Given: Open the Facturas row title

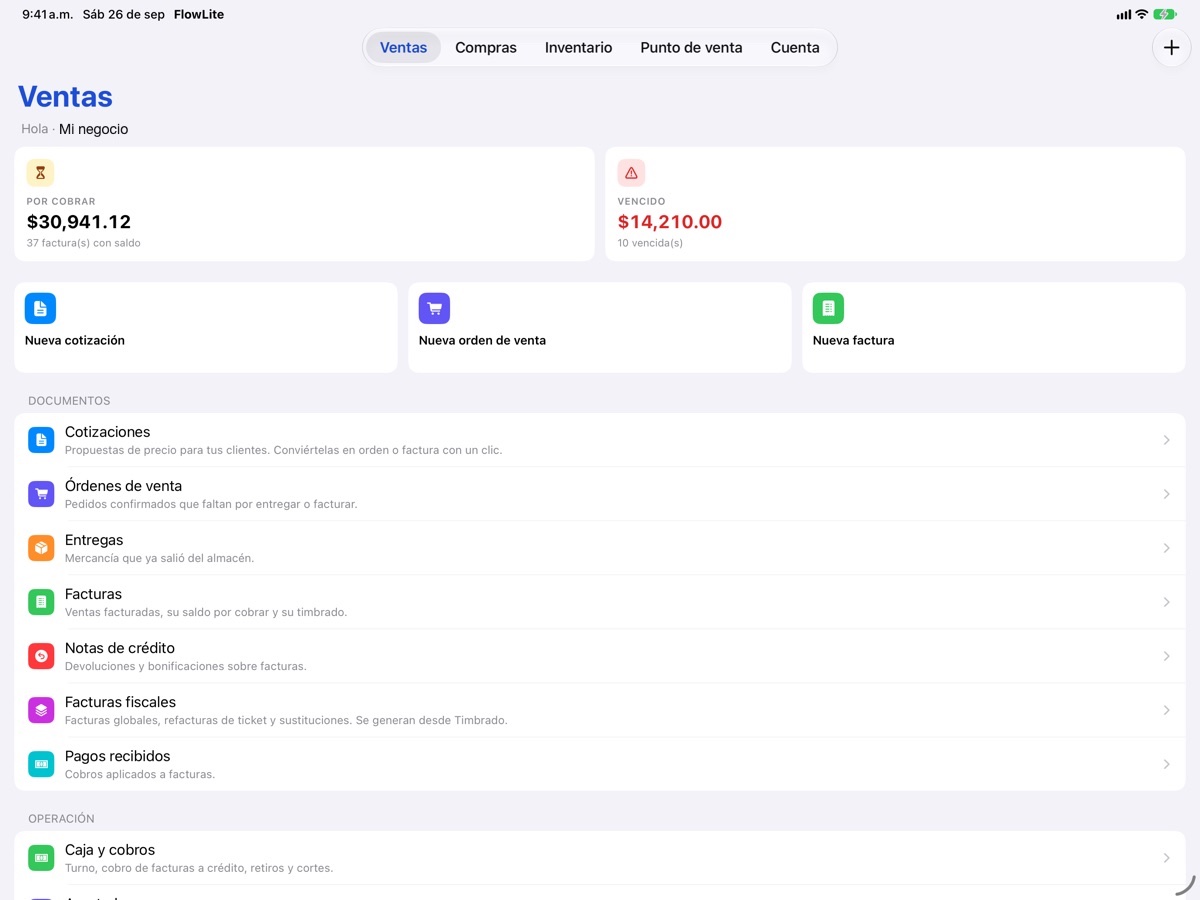Looking at the screenshot, I should [x=93, y=594].
